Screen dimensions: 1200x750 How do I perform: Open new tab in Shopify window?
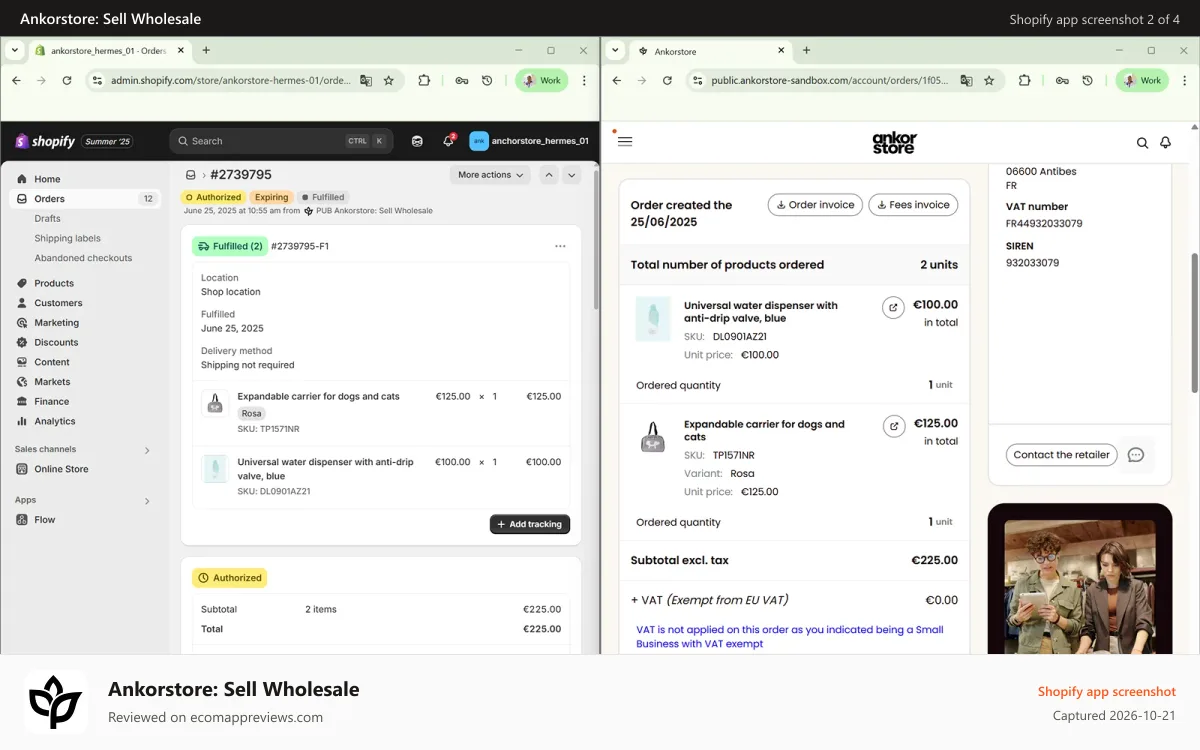pos(206,50)
